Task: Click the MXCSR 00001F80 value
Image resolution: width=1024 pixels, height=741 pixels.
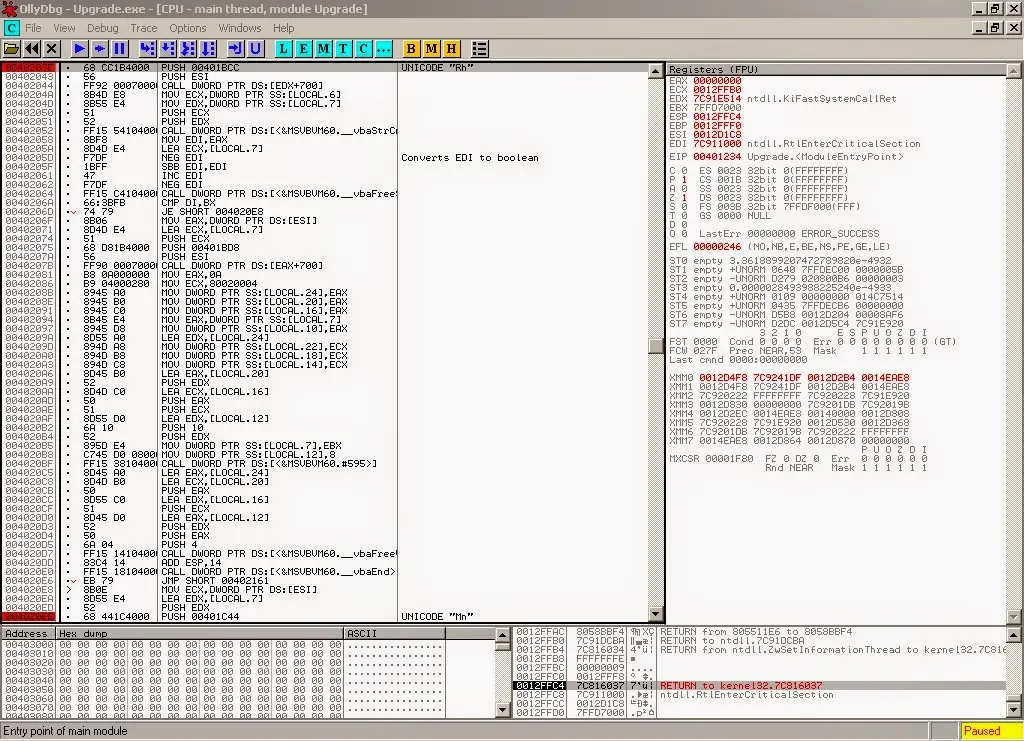Action: (729, 459)
